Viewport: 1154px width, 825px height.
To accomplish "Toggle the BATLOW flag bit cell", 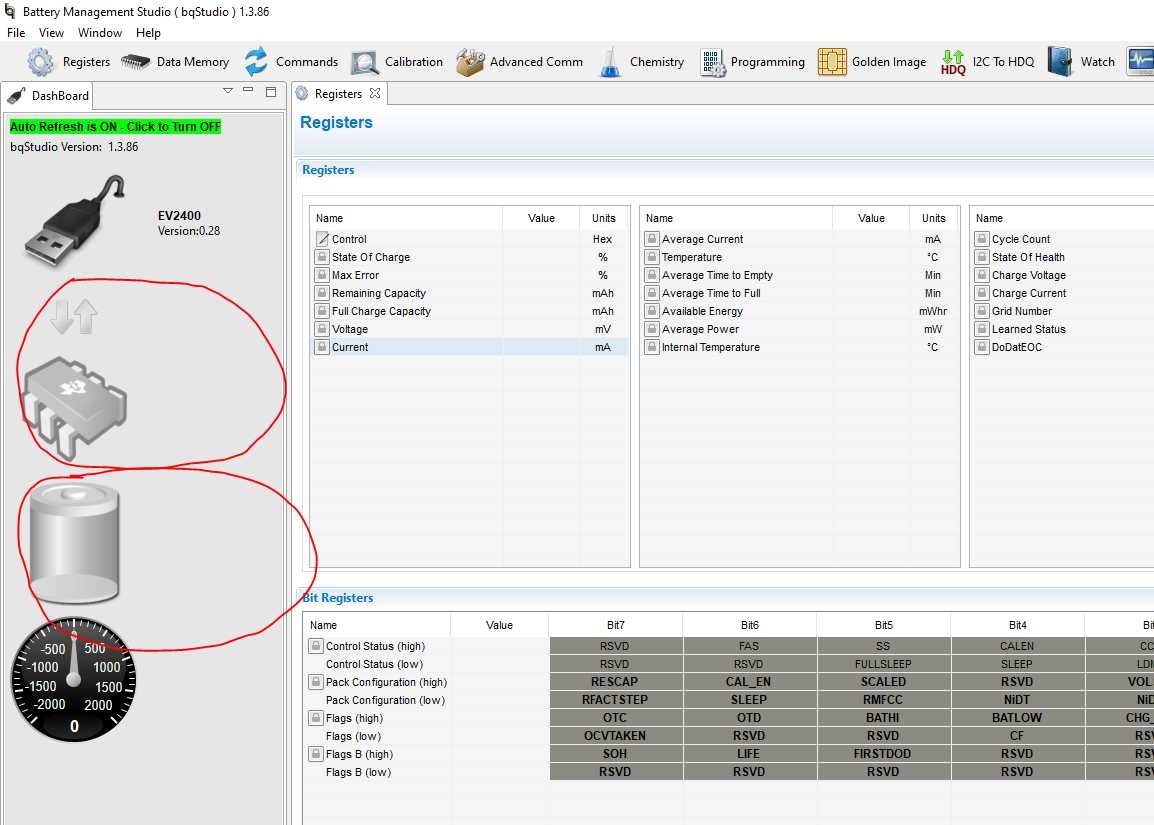I will point(1017,718).
